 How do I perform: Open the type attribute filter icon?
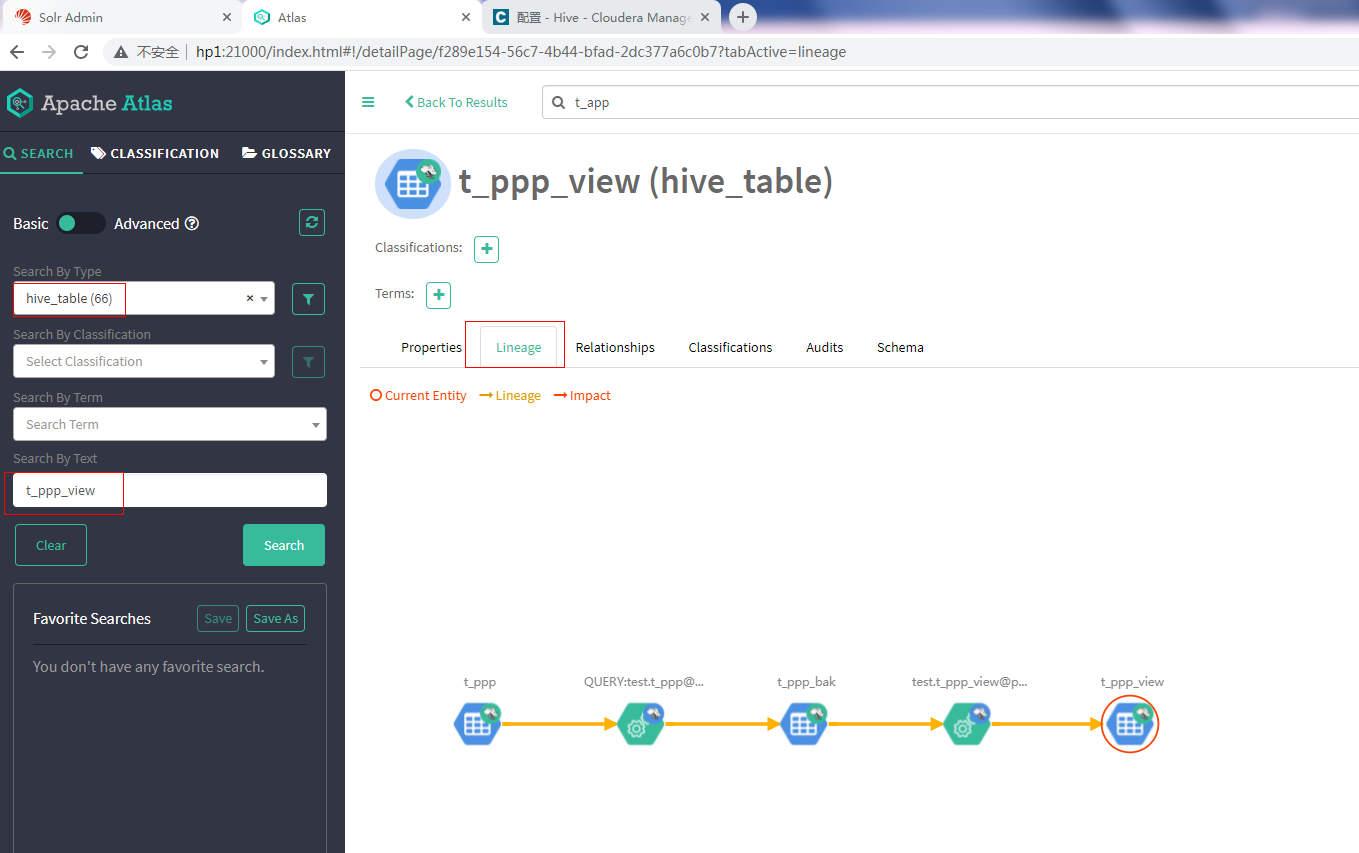(308, 299)
